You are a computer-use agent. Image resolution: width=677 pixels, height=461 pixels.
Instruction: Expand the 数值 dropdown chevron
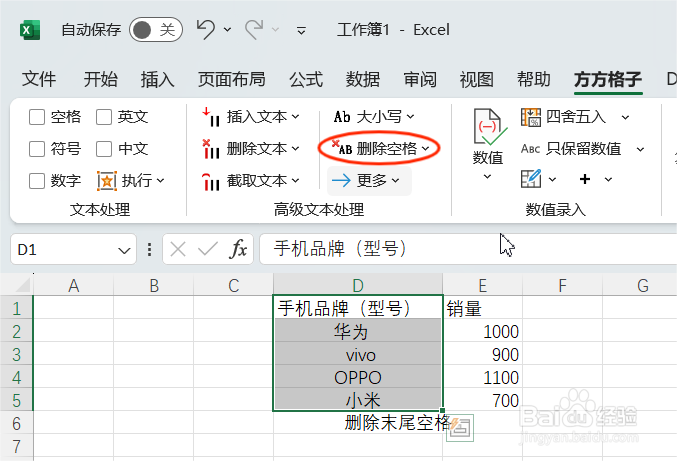(x=487, y=176)
